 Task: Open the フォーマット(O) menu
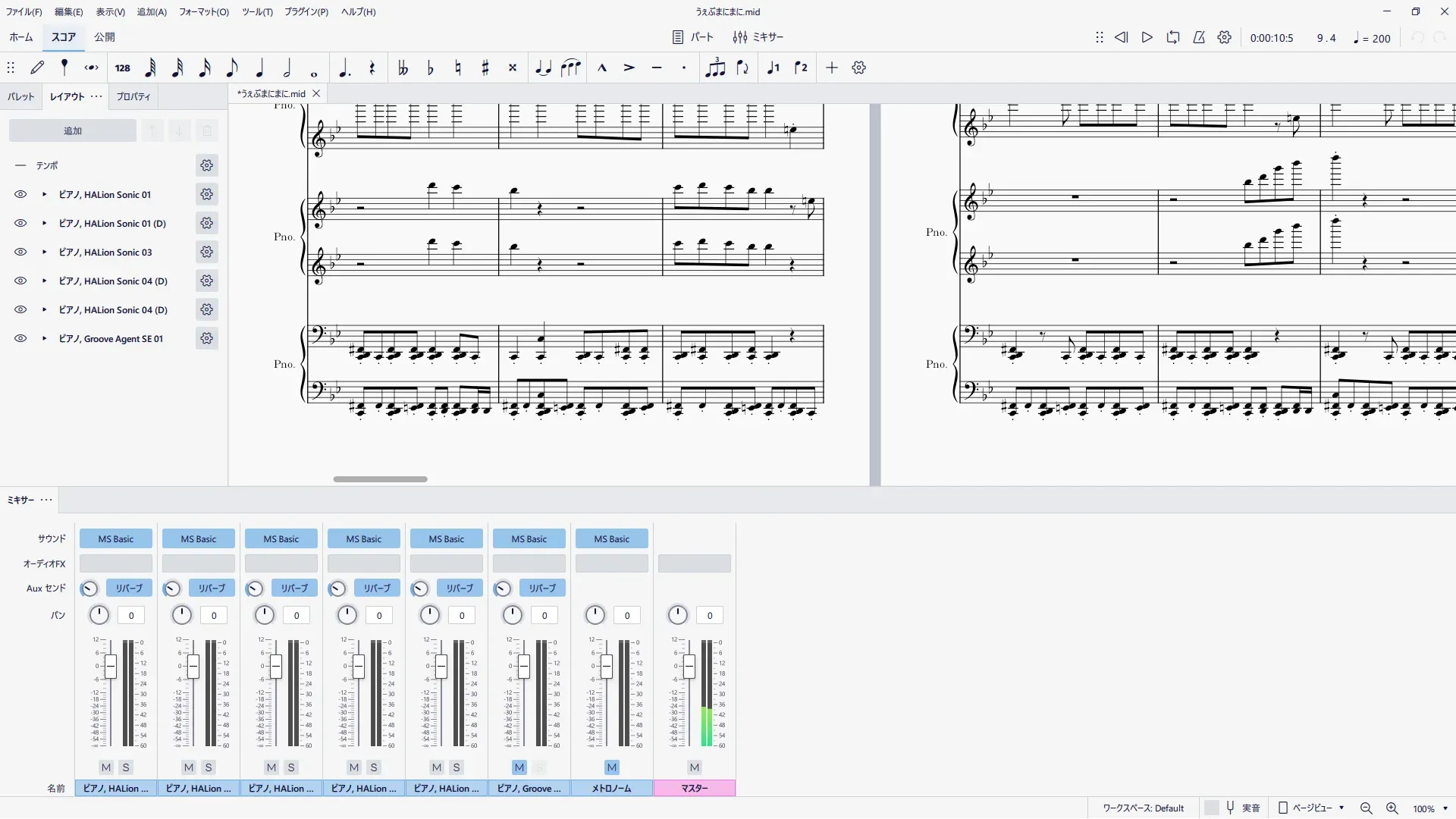point(203,11)
